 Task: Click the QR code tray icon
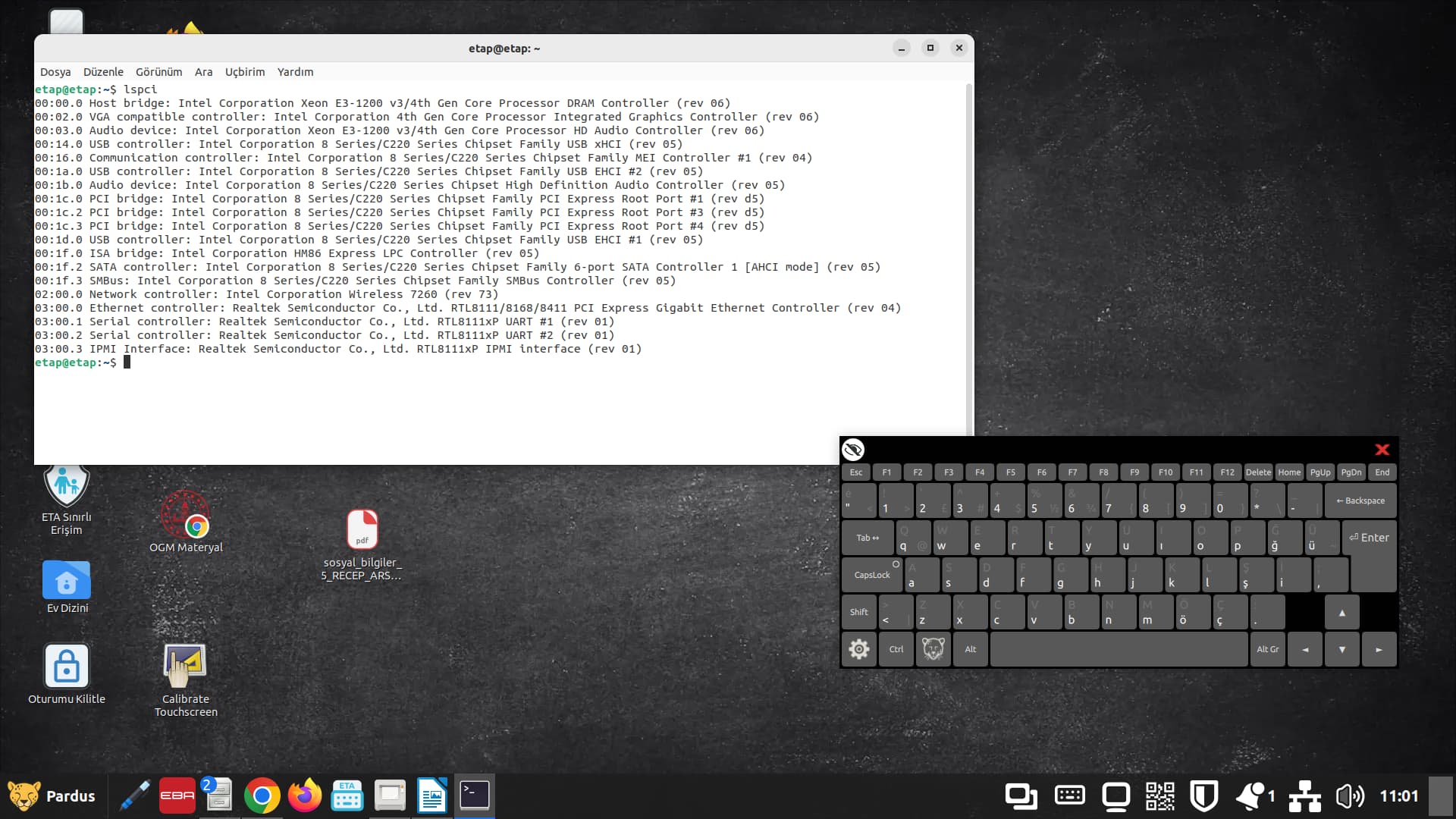[x=1159, y=795]
